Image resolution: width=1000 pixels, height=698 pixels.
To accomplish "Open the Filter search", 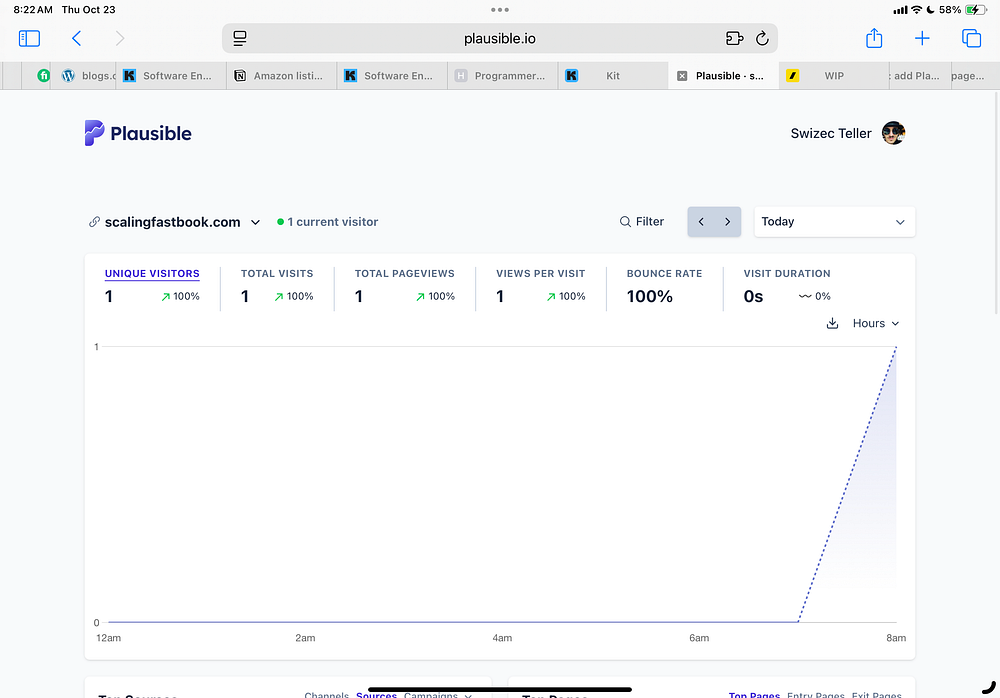I will [x=642, y=221].
